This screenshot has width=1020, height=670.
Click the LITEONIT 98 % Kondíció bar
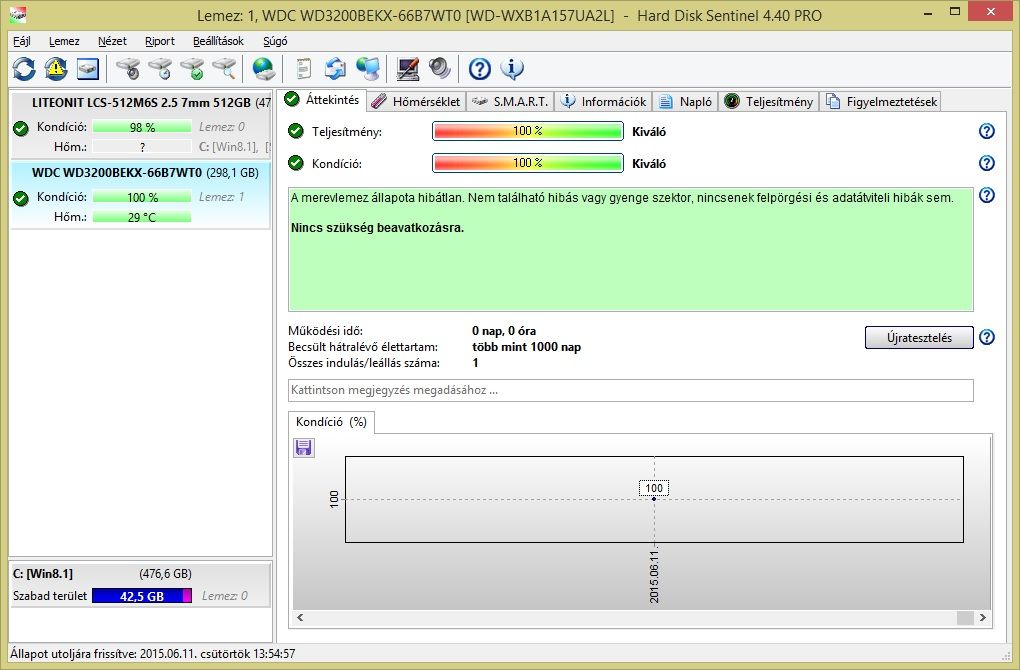coord(142,127)
